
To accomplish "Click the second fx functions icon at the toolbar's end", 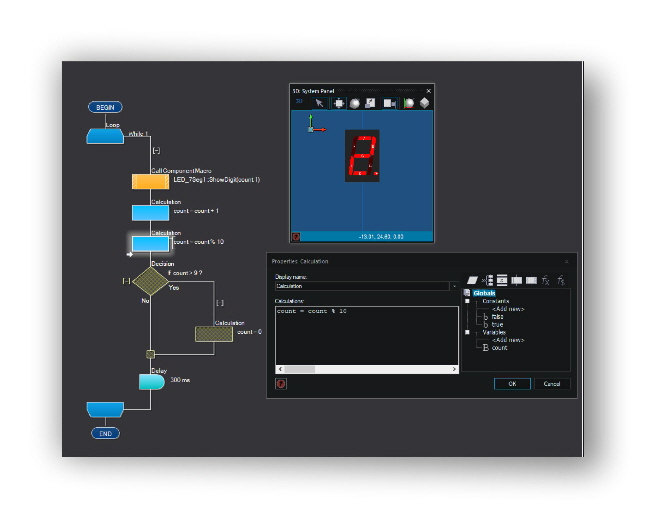I will pos(561,280).
